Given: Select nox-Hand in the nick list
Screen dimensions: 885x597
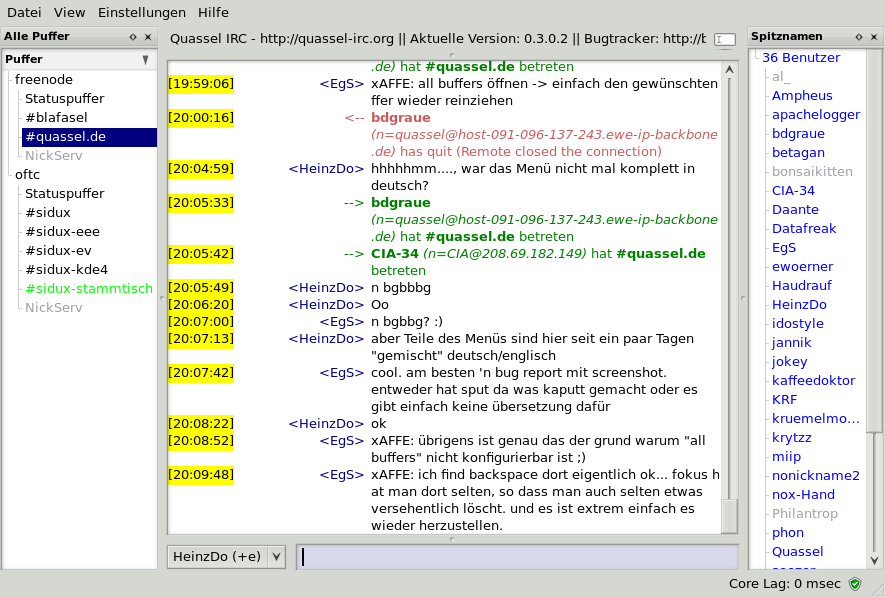Looking at the screenshot, I should [x=803, y=495].
